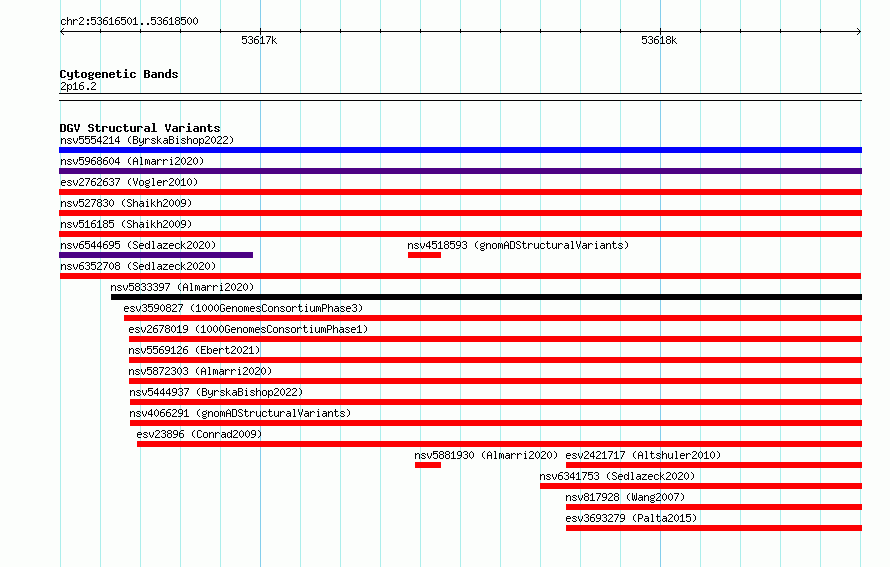
Task: Click nsv4066291 (gnomADStructuralVariants) label
Action: [x=240, y=413]
